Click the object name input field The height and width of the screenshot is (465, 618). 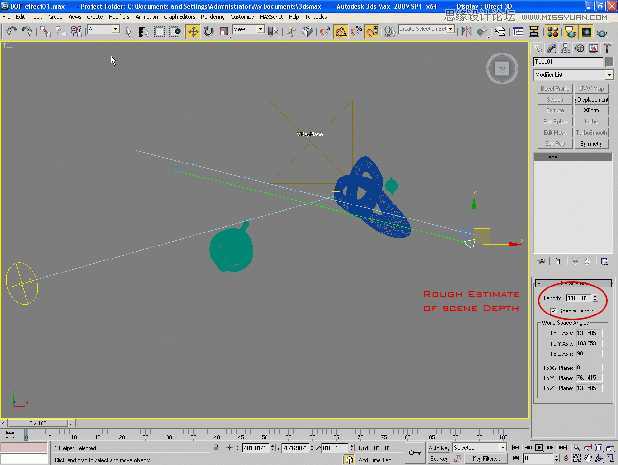568,62
